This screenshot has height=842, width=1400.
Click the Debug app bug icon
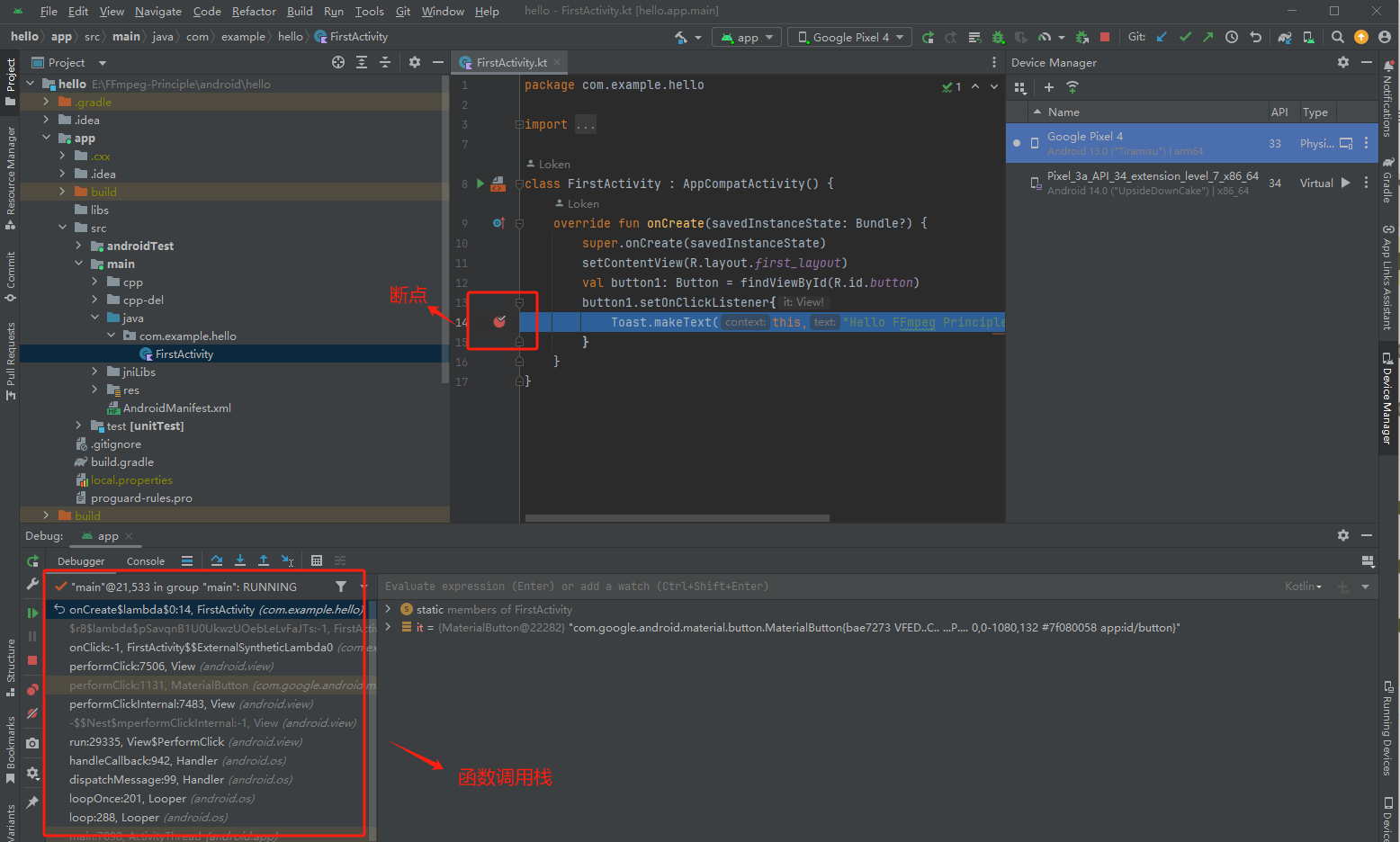998,37
